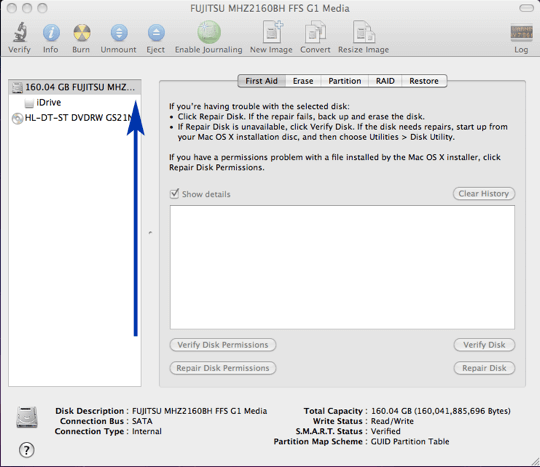Image resolution: width=540 pixels, height=467 pixels.
Task: Toggle the Show details checkbox
Action: coord(174,194)
